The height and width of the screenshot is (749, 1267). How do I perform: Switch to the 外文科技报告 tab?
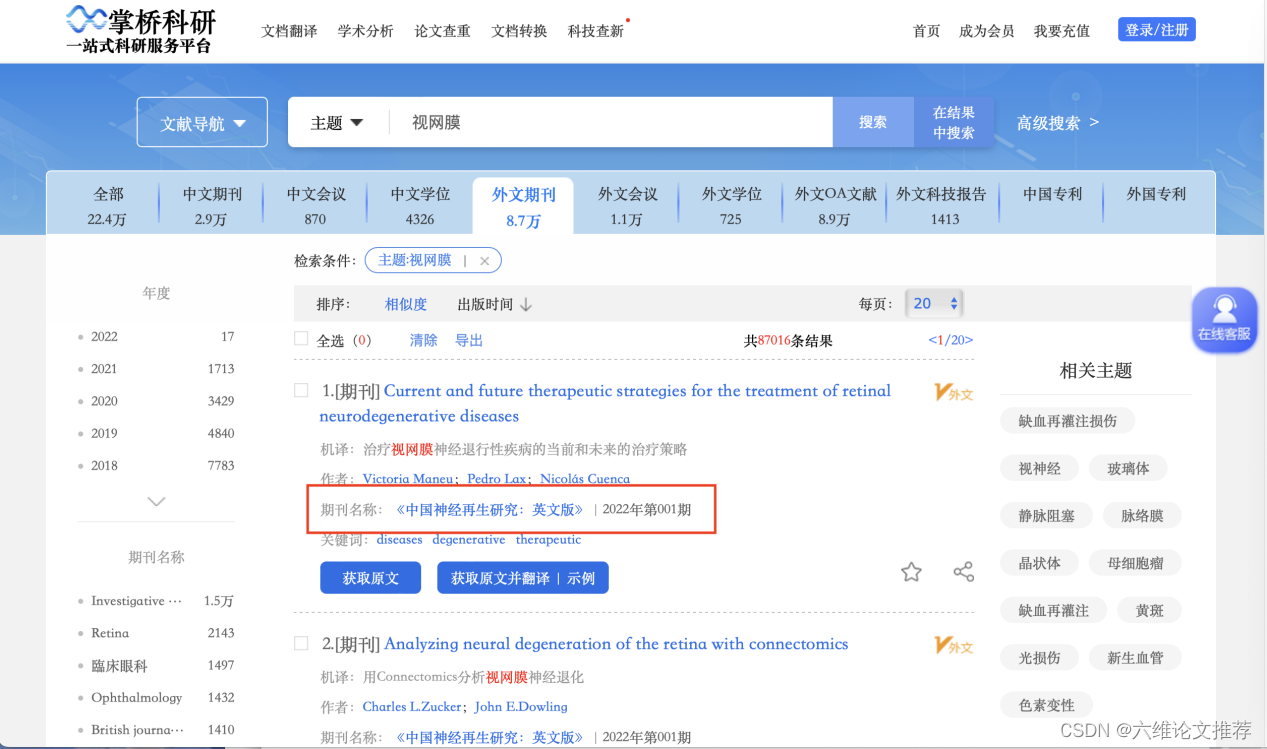[941, 205]
